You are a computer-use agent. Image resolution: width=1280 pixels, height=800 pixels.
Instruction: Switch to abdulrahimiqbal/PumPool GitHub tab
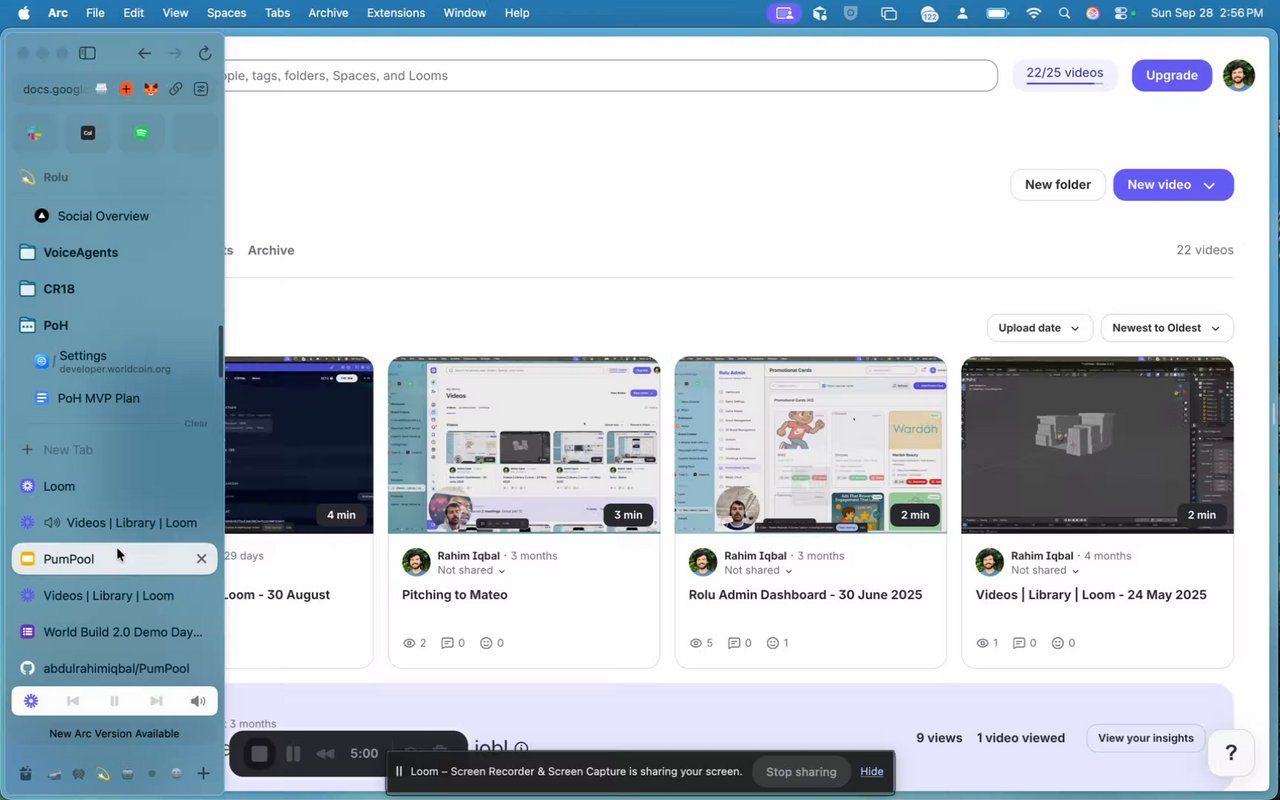pos(114,669)
